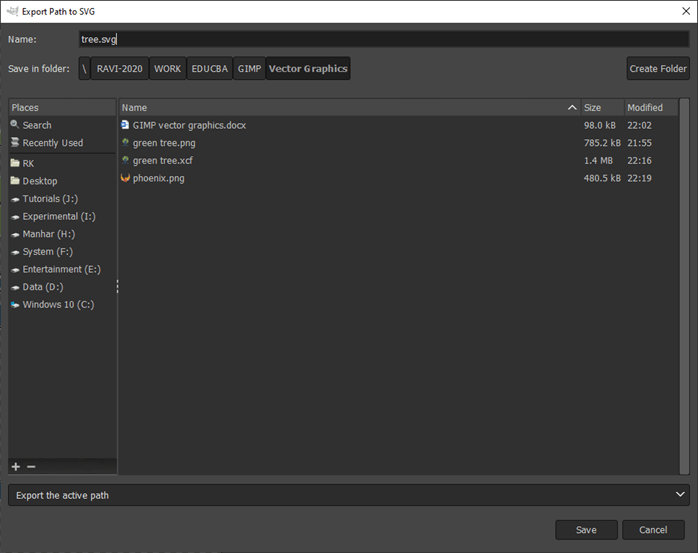Click the Experimental (I:) drive icon
The height and width of the screenshot is (553, 698).
click(15, 217)
